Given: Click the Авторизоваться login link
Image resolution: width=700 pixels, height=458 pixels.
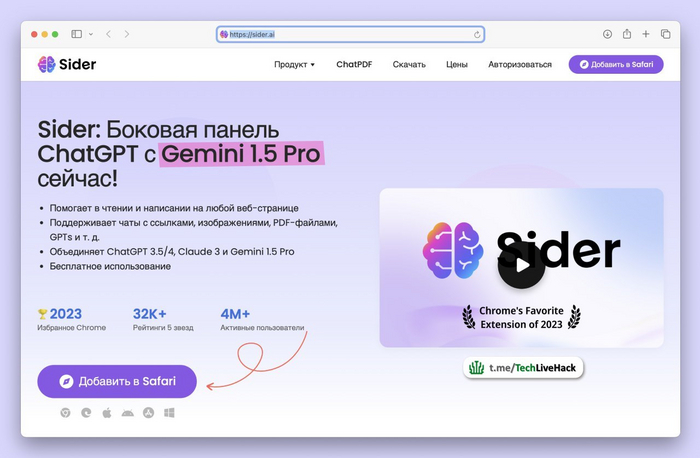Looking at the screenshot, I should pyautogui.click(x=520, y=64).
